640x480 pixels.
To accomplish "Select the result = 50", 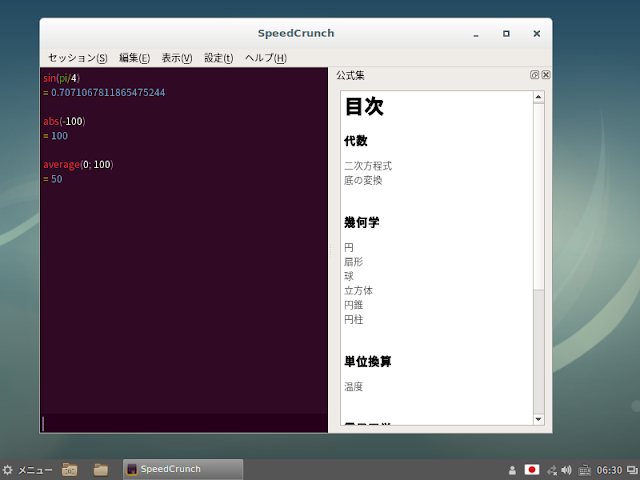I will point(53,179).
